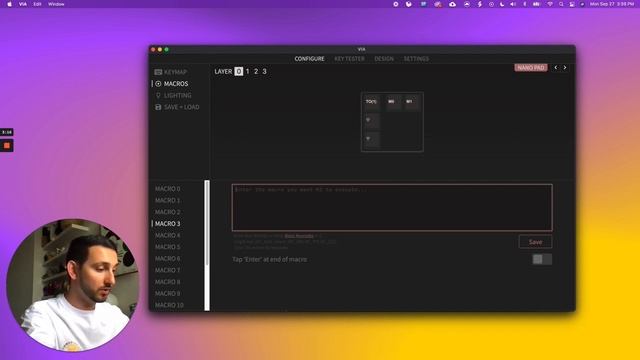Choose Macro 7 from the list
The width and height of the screenshot is (640, 360).
click(x=168, y=270)
